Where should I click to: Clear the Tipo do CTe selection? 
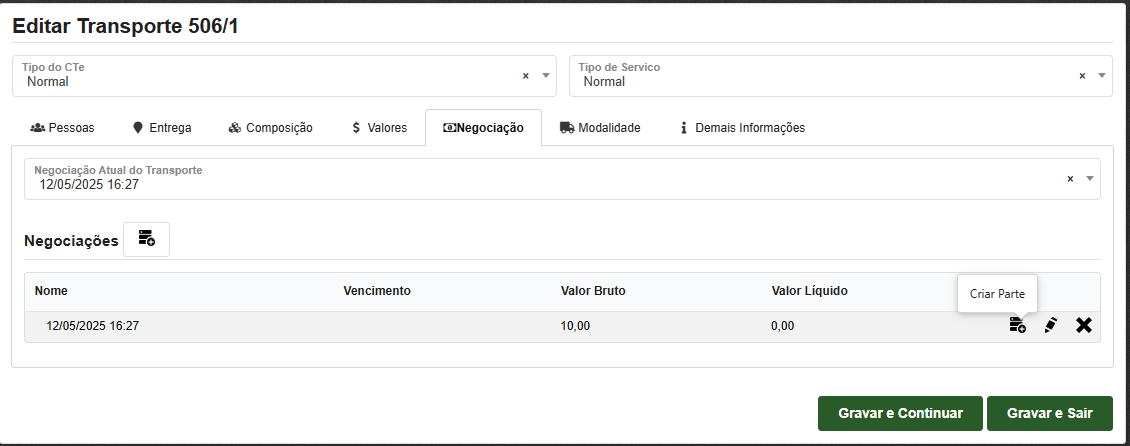526,75
